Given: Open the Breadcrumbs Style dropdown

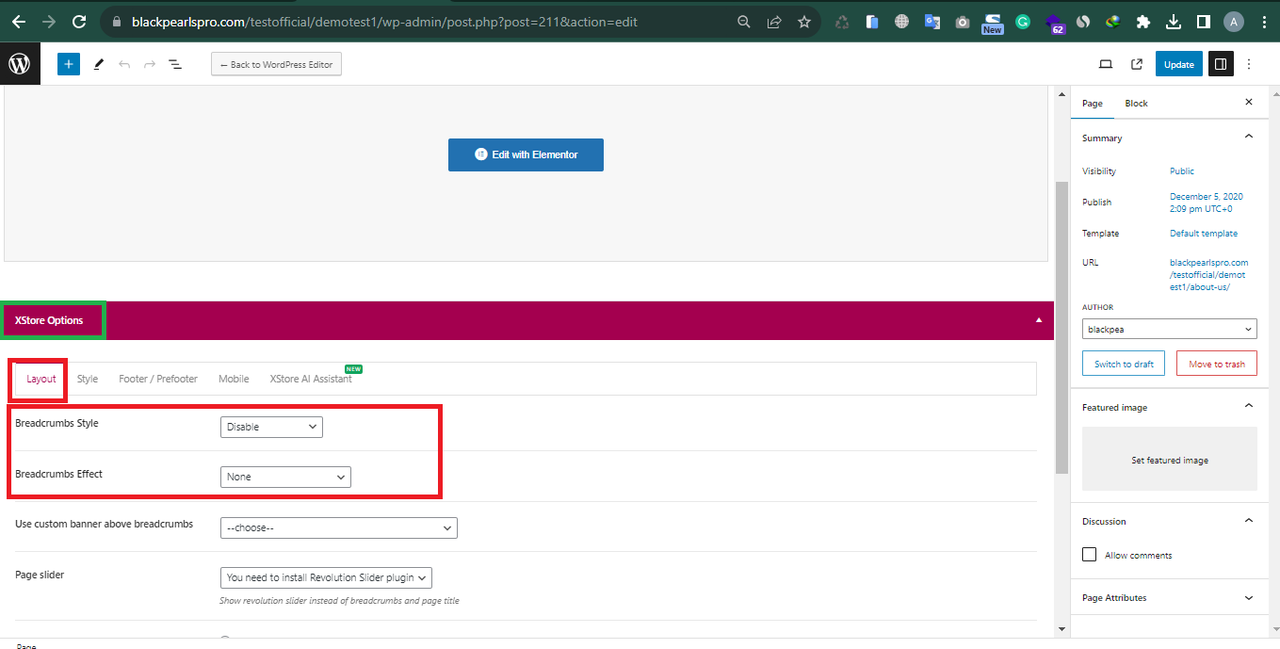Looking at the screenshot, I should click(x=271, y=427).
